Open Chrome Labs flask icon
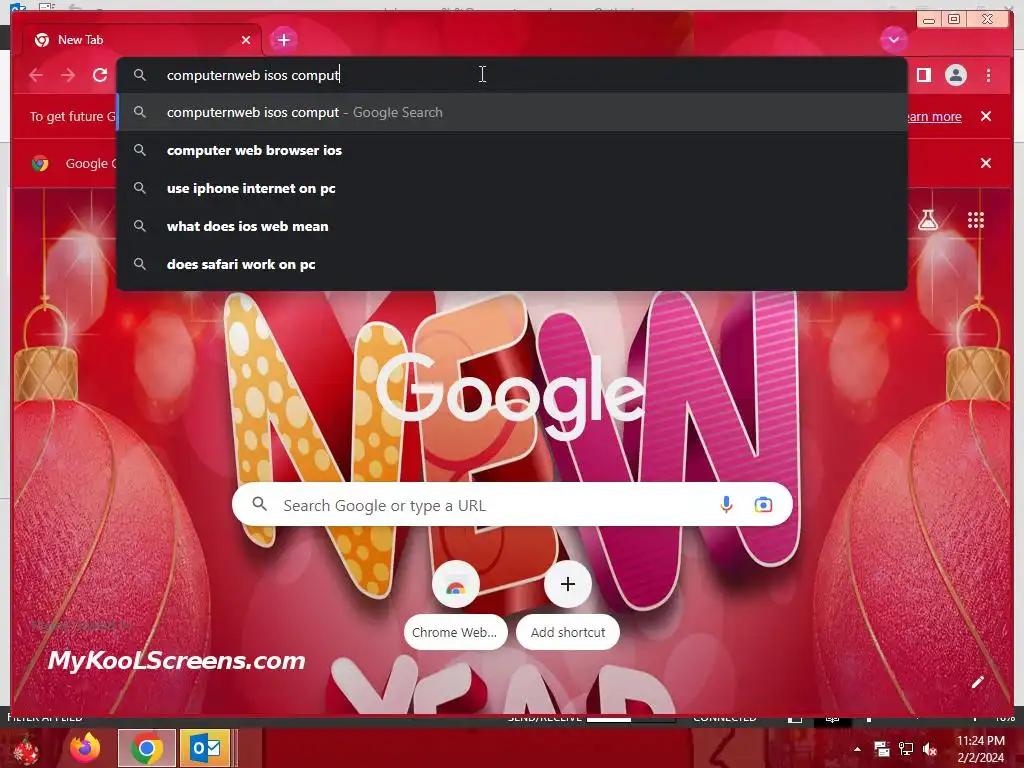 click(x=927, y=220)
